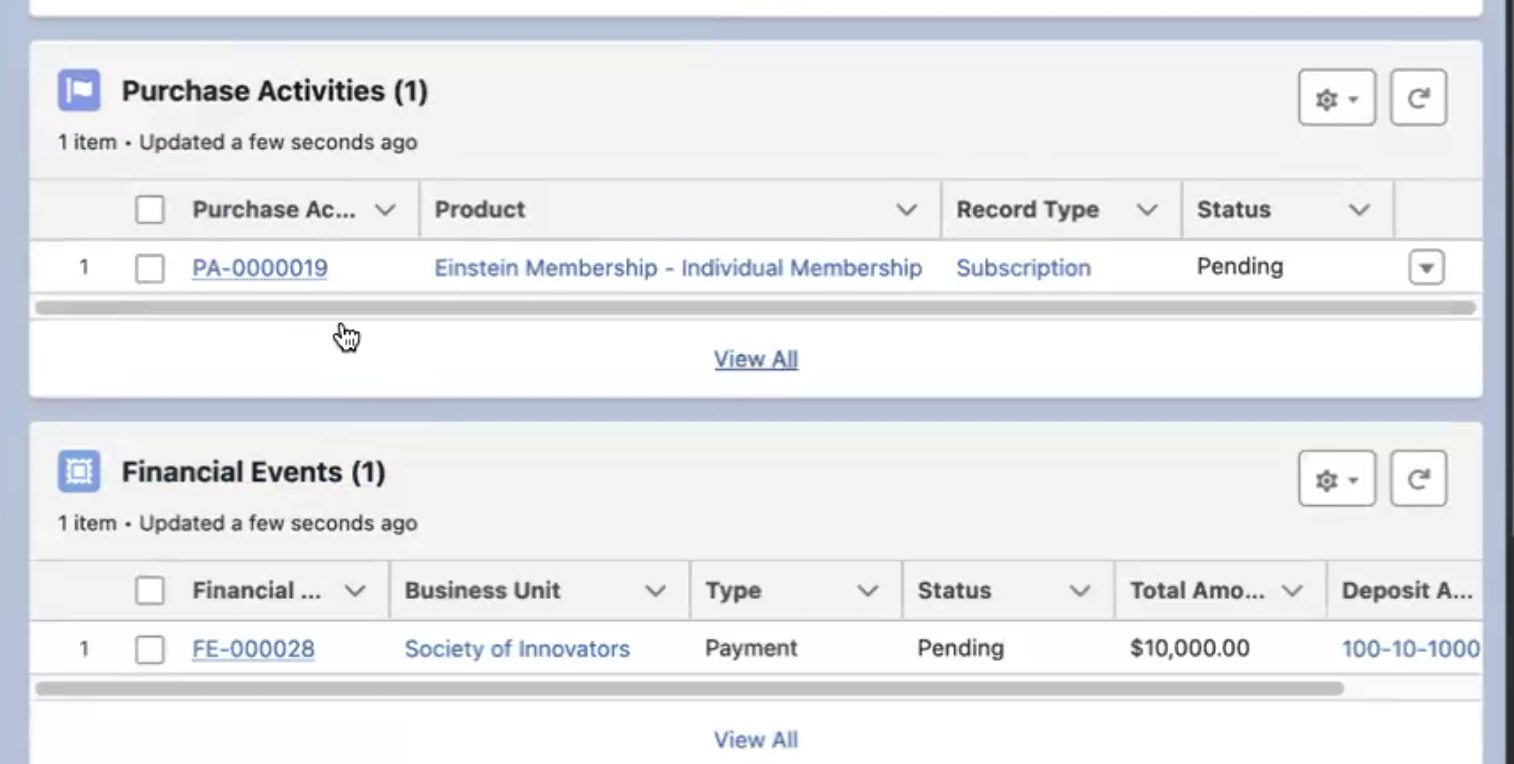Open Business Unit column dropdown
The image size is (1514, 764).
(x=655, y=591)
